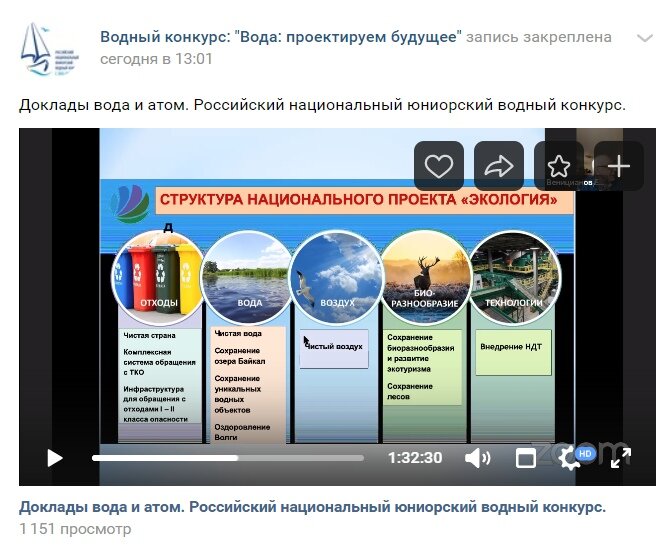Viewport: 671px width, 550px height.
Task: Seek on the video progress bar
Action: tap(228, 458)
